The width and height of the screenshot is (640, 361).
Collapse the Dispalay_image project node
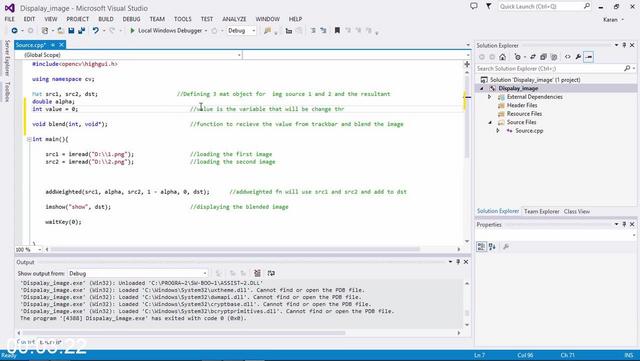tap(482, 88)
